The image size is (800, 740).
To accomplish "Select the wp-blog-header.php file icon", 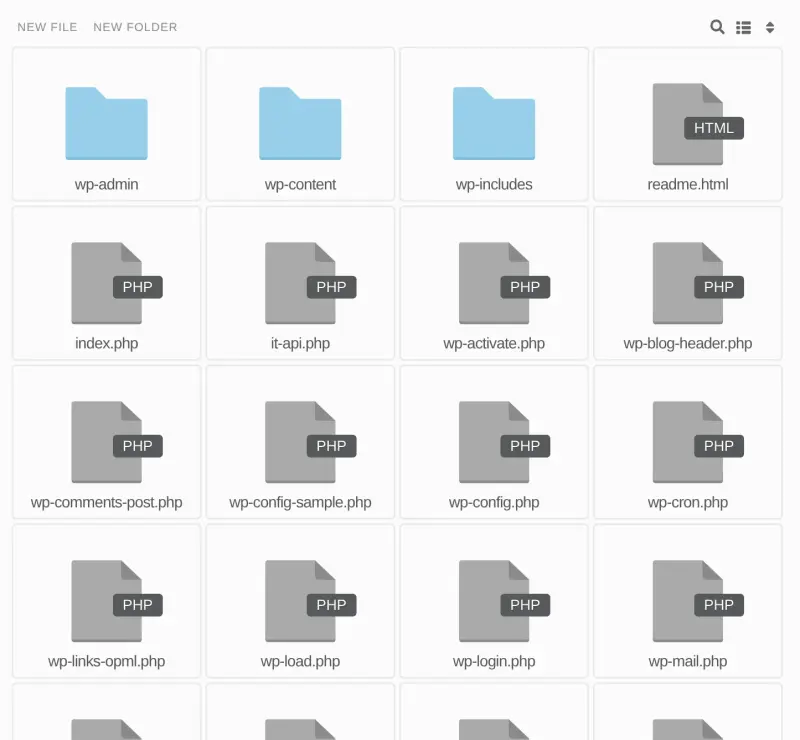I will tap(697, 283).
